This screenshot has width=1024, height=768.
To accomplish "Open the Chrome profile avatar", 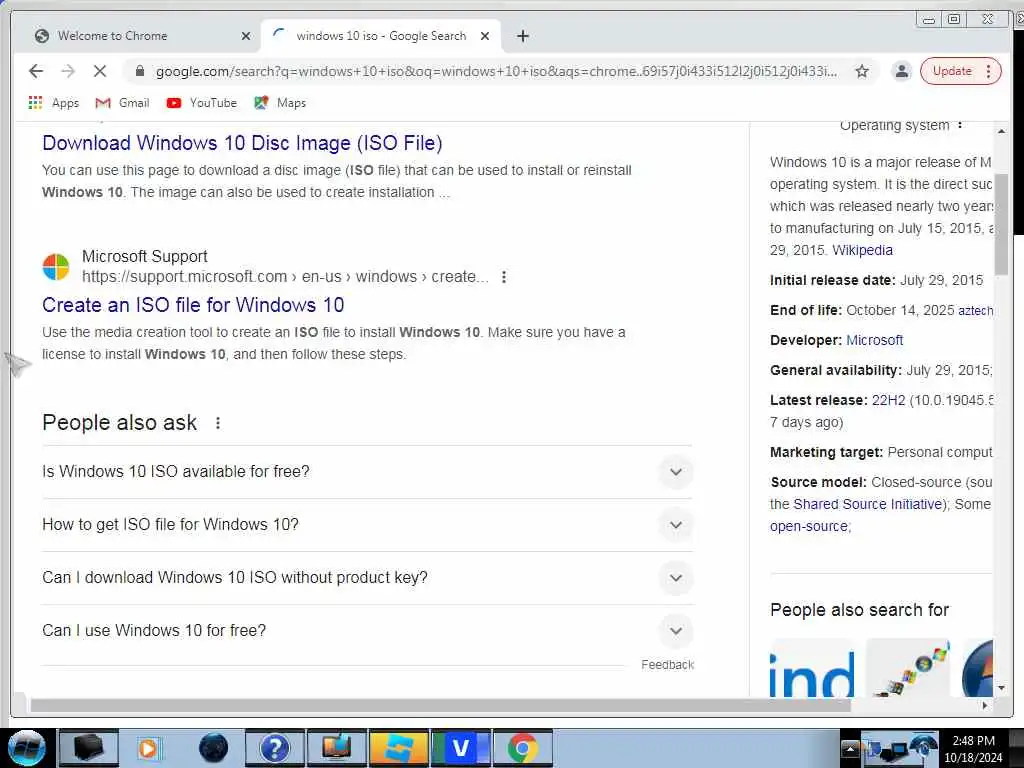I will 901,71.
